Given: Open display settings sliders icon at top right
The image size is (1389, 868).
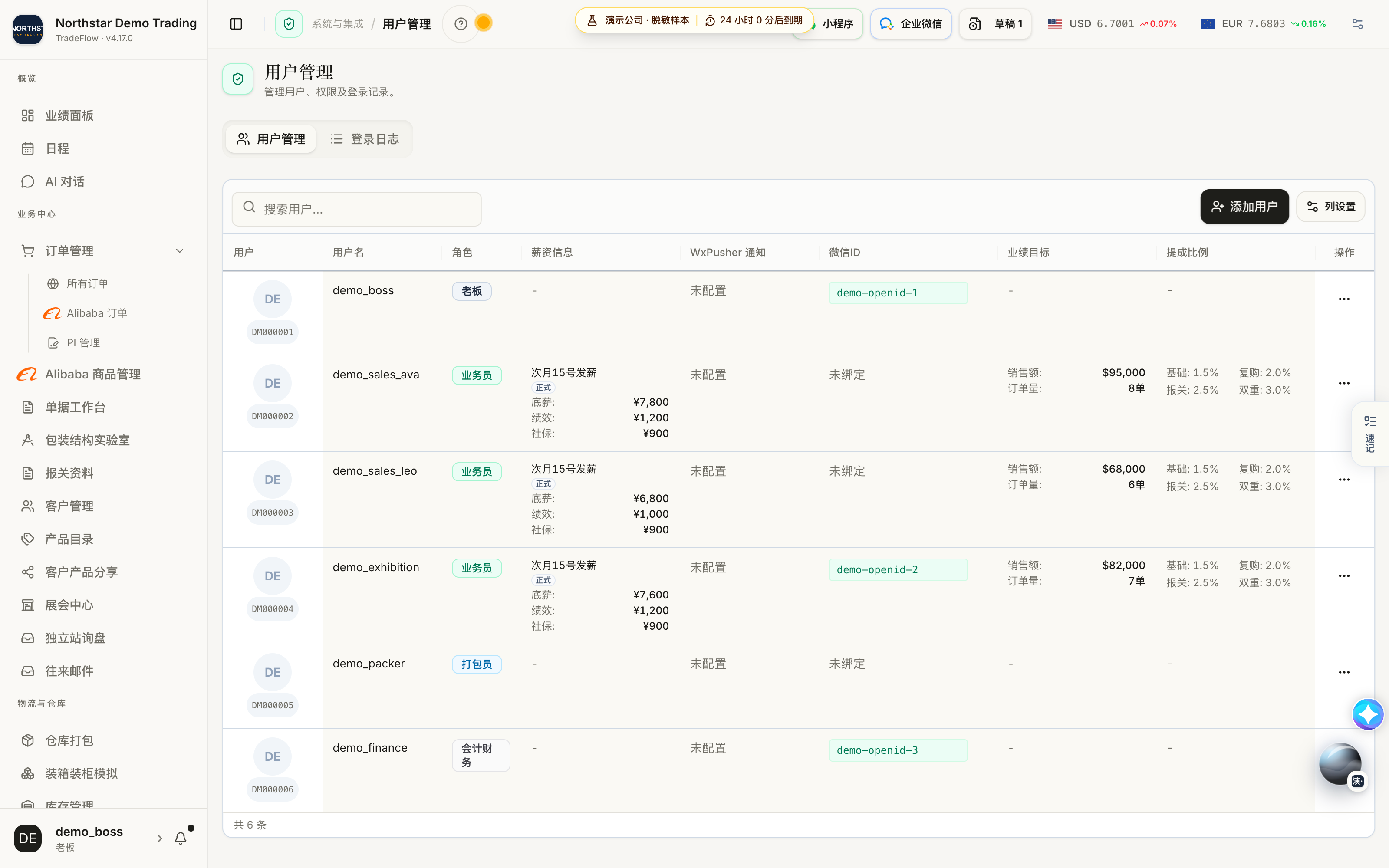Looking at the screenshot, I should point(1357,23).
